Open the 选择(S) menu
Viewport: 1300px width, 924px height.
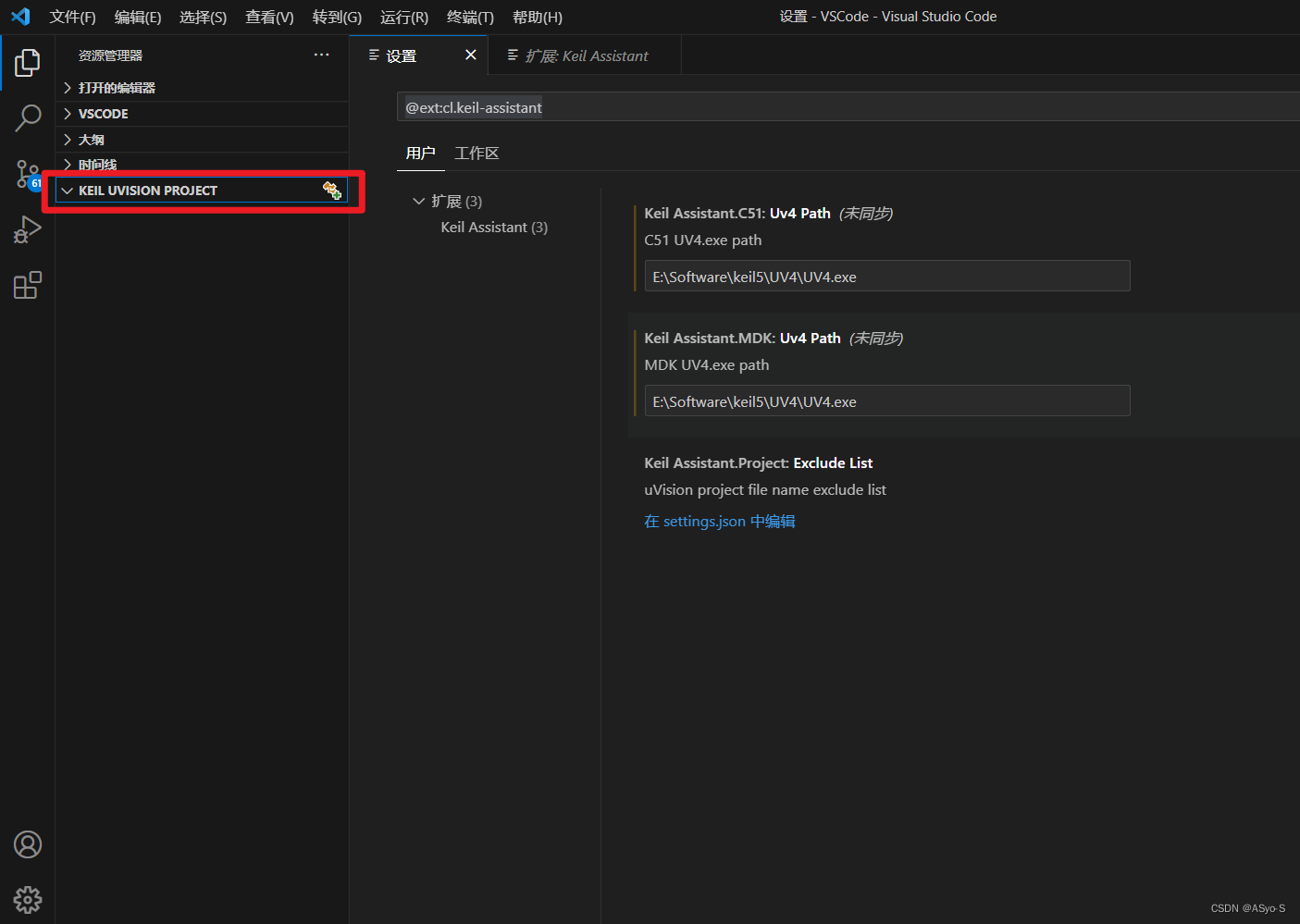pos(203,17)
